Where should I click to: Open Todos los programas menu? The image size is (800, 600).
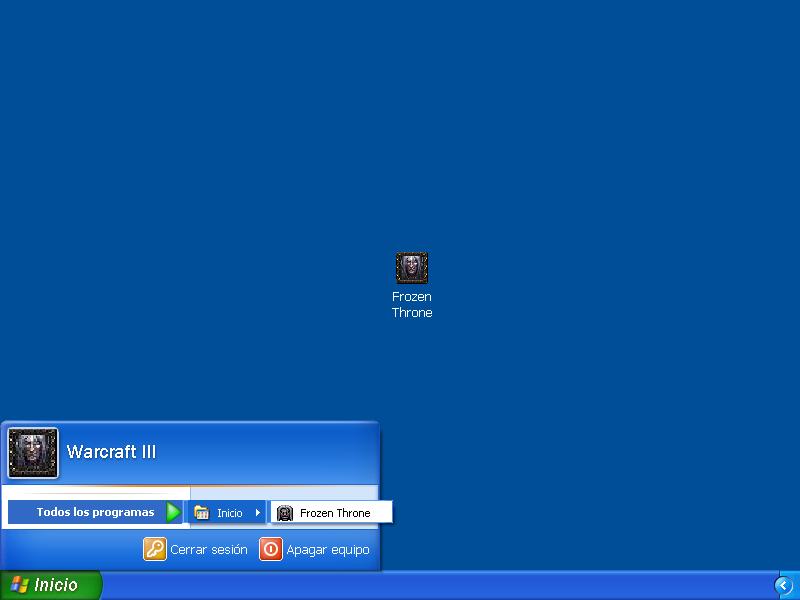point(95,512)
